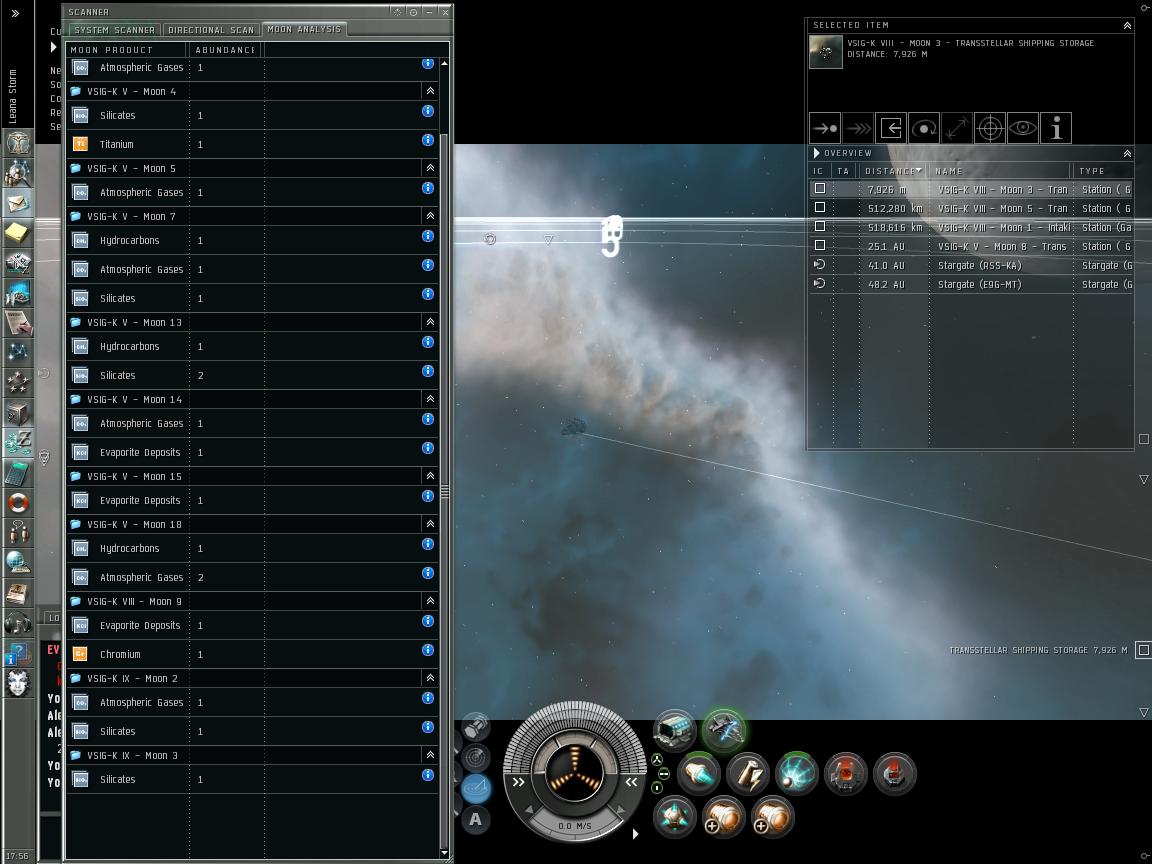1152x864 pixels.
Task: Click the selected item station thumbnail
Action: pos(826,52)
